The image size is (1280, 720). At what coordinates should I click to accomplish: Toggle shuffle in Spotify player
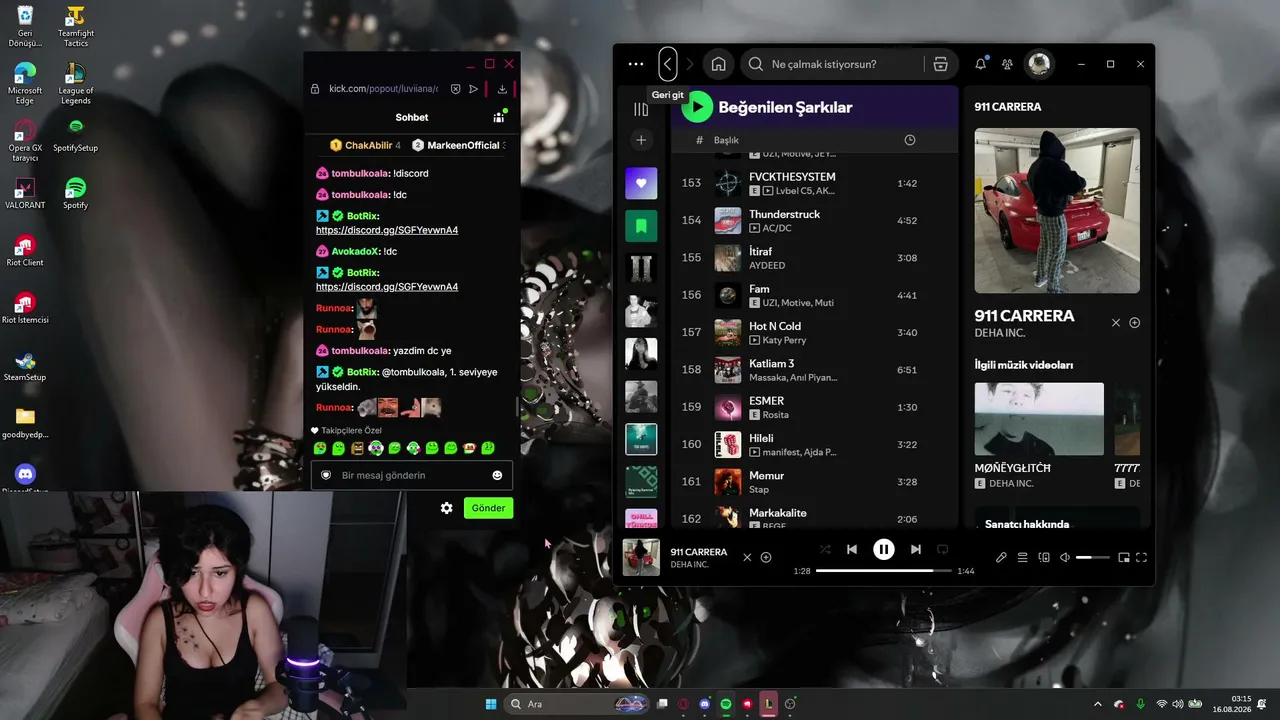coord(825,549)
